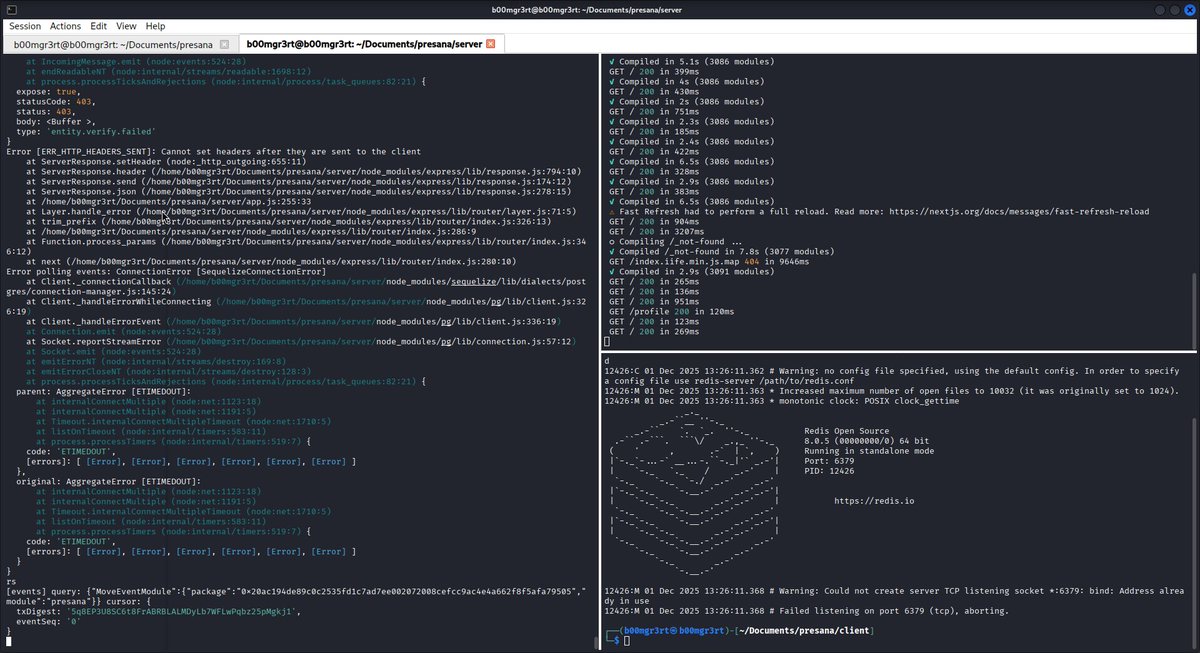Click the ~/Documents/presana/client prompt path
The height and width of the screenshot is (653, 1200).
(x=804, y=631)
